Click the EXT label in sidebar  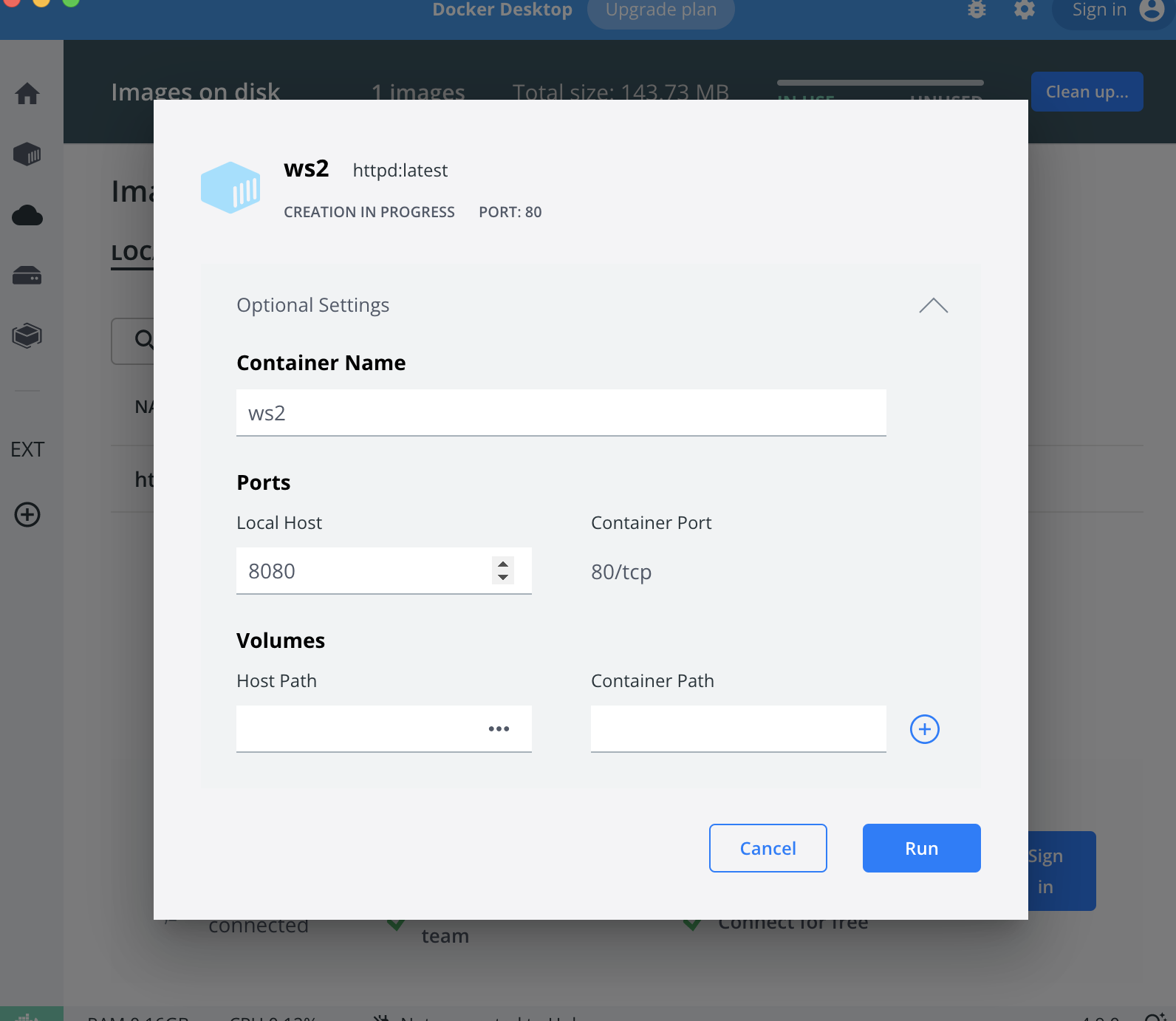(x=27, y=449)
